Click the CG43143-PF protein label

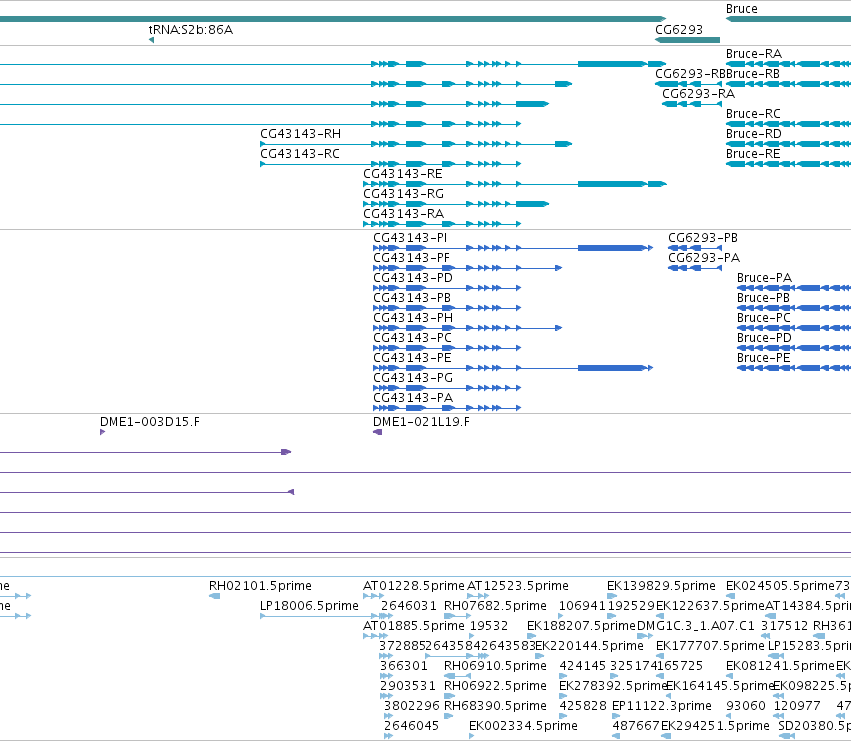(411, 258)
